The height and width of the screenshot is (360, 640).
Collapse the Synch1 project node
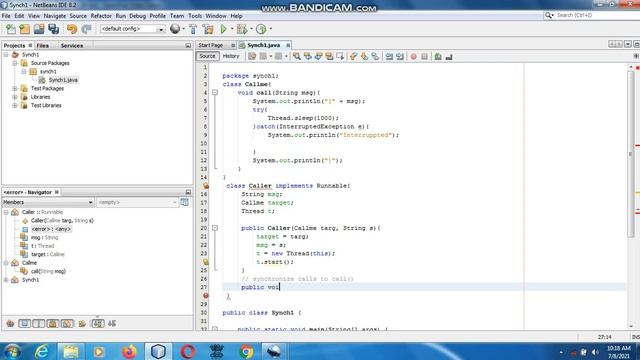tap(6, 54)
